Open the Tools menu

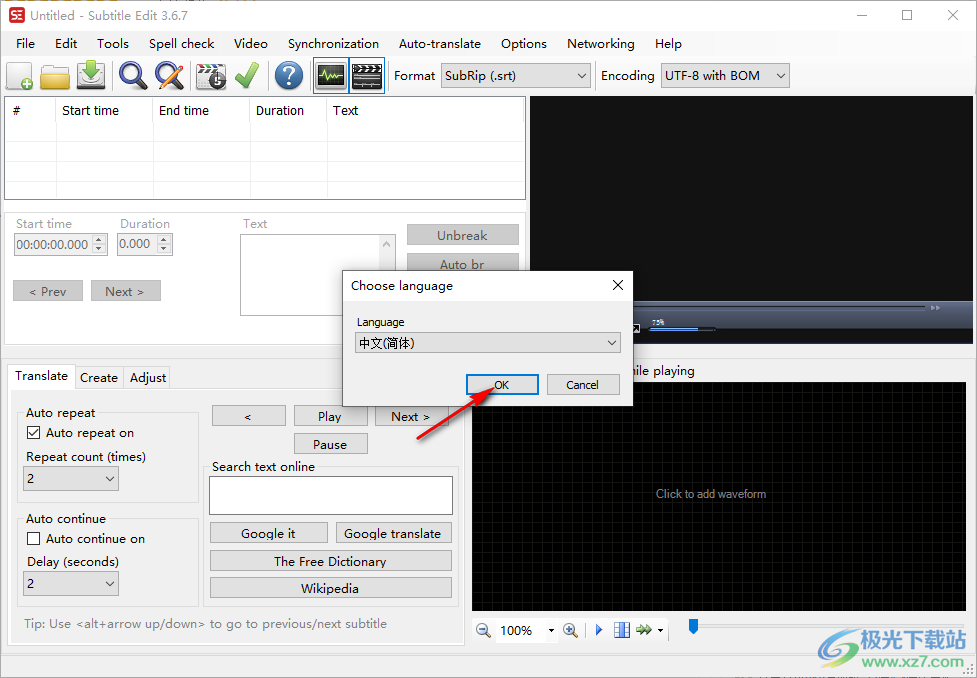point(113,44)
